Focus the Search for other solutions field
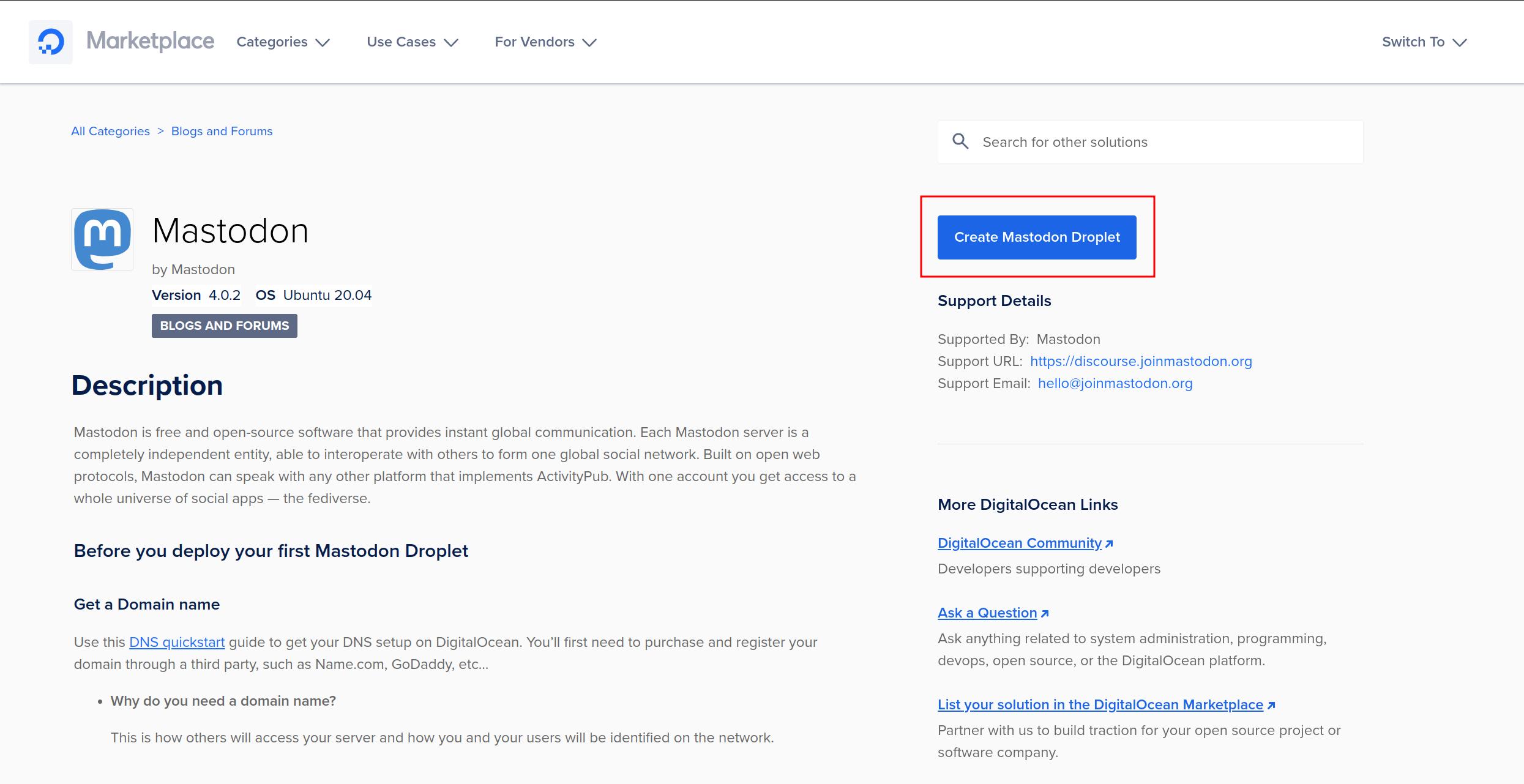This screenshot has width=1524, height=784. pyautogui.click(x=1150, y=142)
